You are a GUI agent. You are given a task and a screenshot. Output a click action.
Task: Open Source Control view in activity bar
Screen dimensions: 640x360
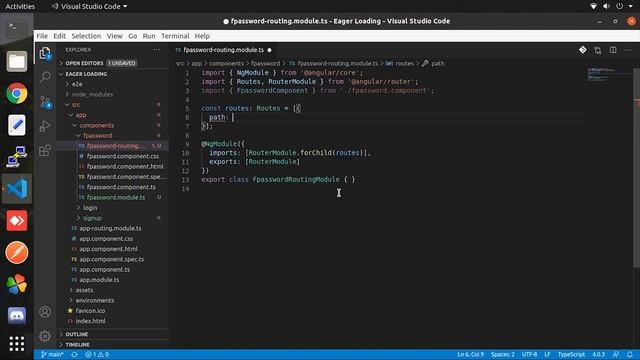click(x=45, y=102)
